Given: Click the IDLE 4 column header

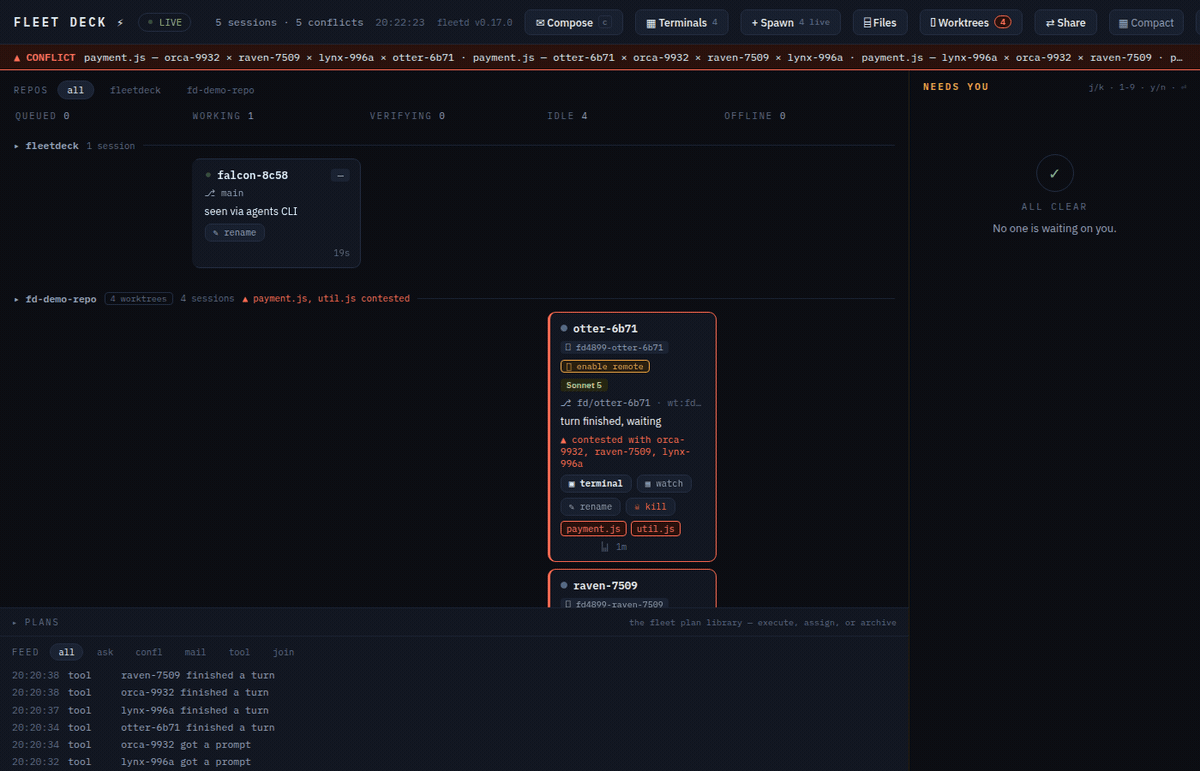Looking at the screenshot, I should 567,116.
